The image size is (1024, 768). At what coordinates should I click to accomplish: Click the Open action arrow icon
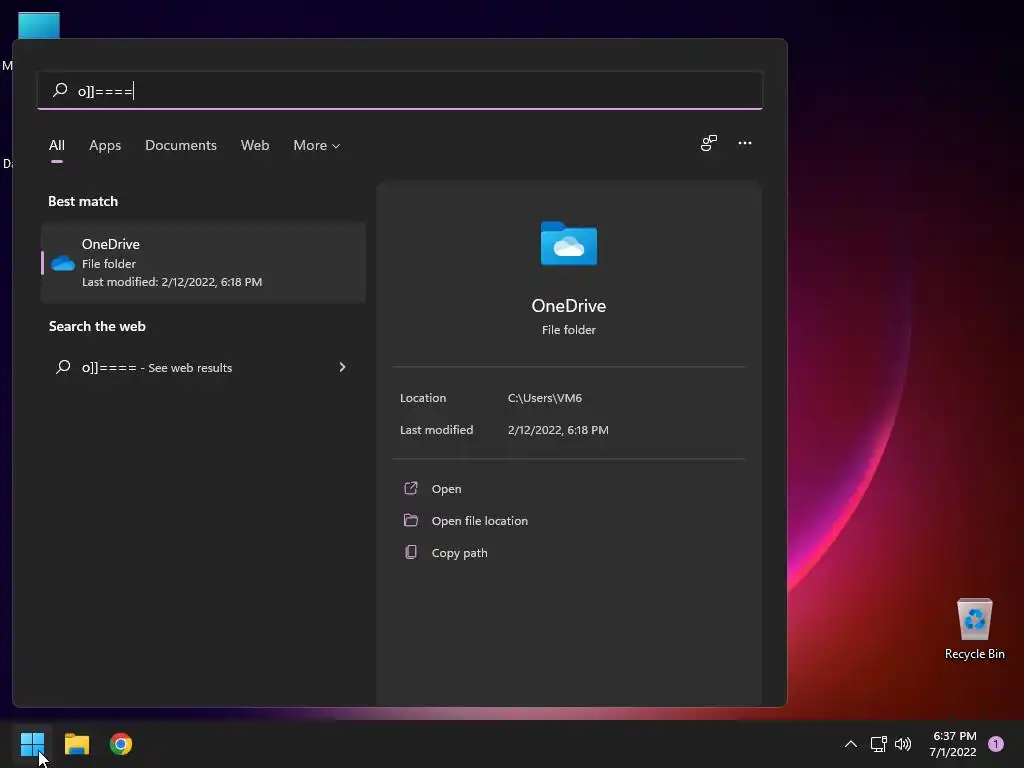pyautogui.click(x=411, y=488)
